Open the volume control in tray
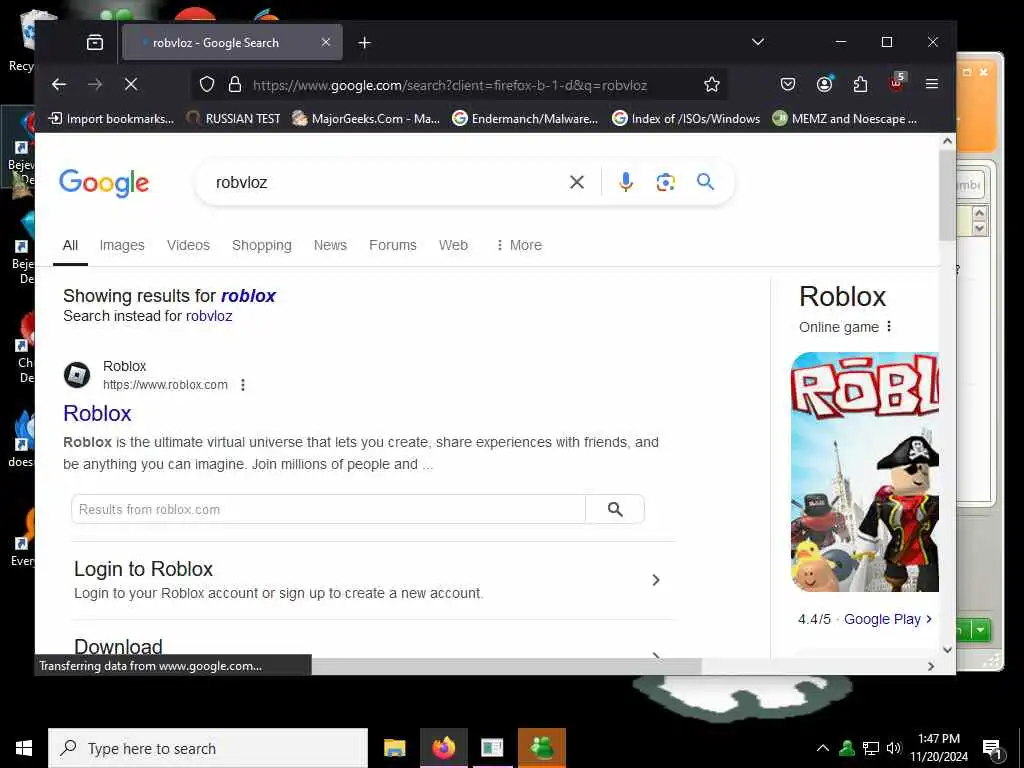 893,748
